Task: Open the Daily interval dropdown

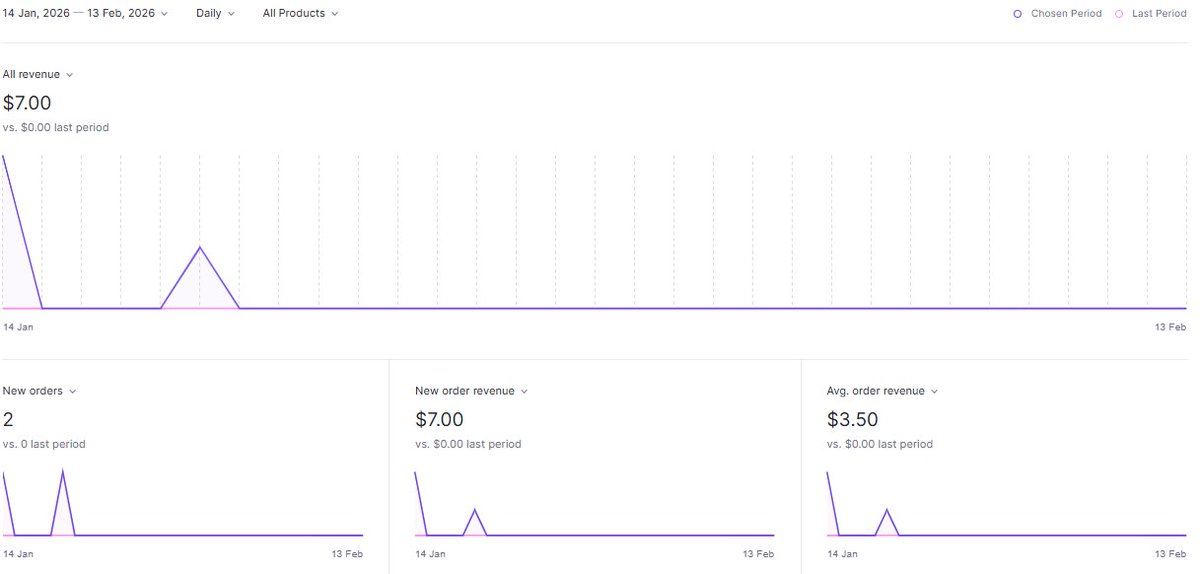Action: (x=215, y=14)
